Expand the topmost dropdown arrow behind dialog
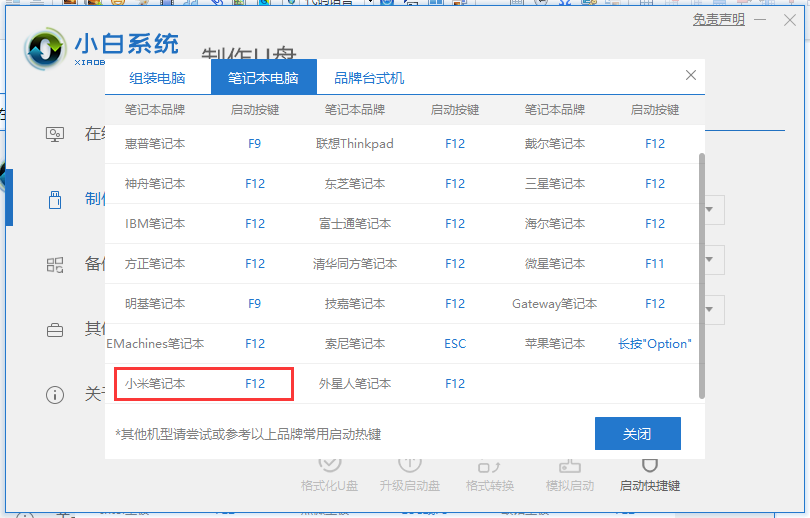This screenshot has height=518, width=810. [x=709, y=209]
